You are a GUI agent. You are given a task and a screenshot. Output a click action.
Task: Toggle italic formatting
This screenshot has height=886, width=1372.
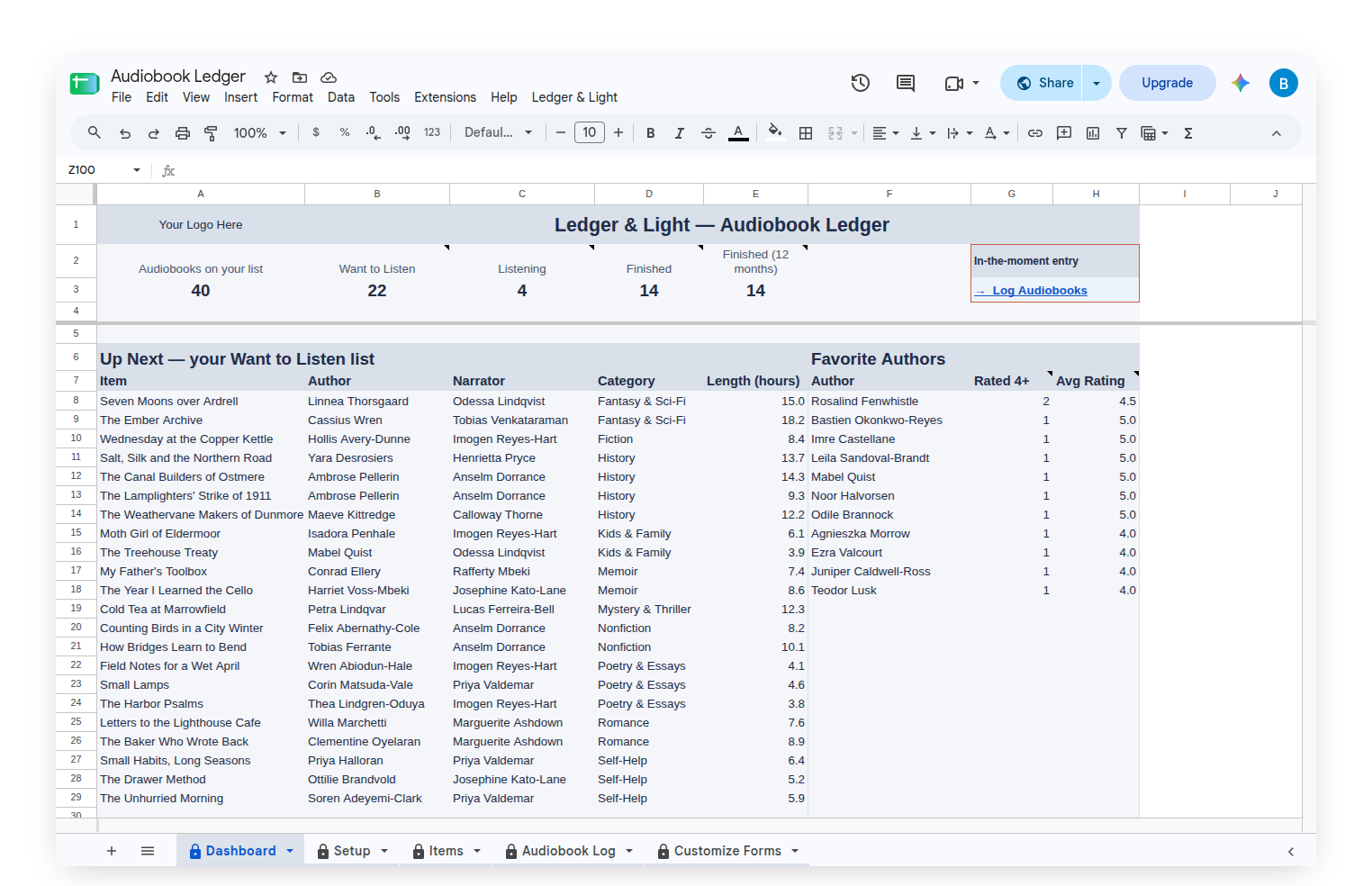tap(680, 133)
